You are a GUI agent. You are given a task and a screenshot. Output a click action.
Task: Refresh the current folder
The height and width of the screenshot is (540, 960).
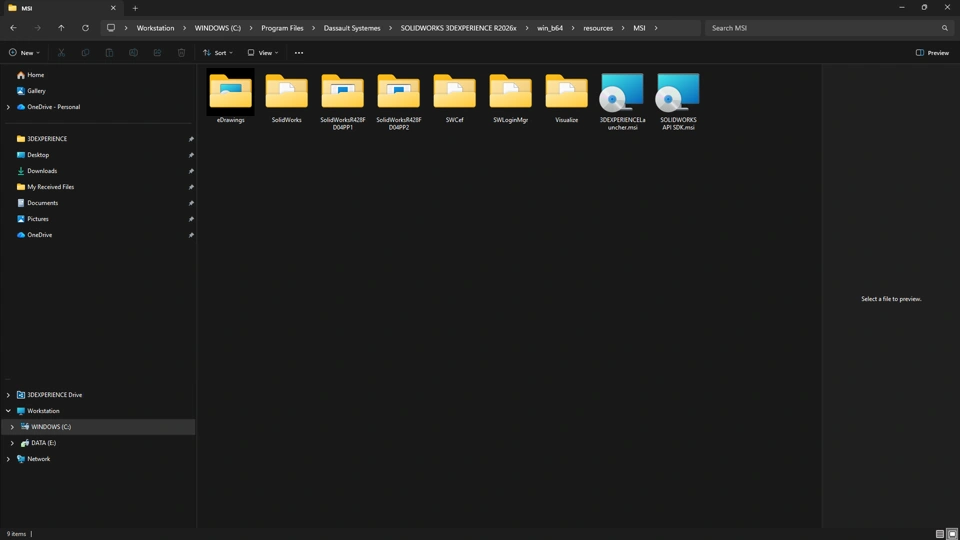85,28
